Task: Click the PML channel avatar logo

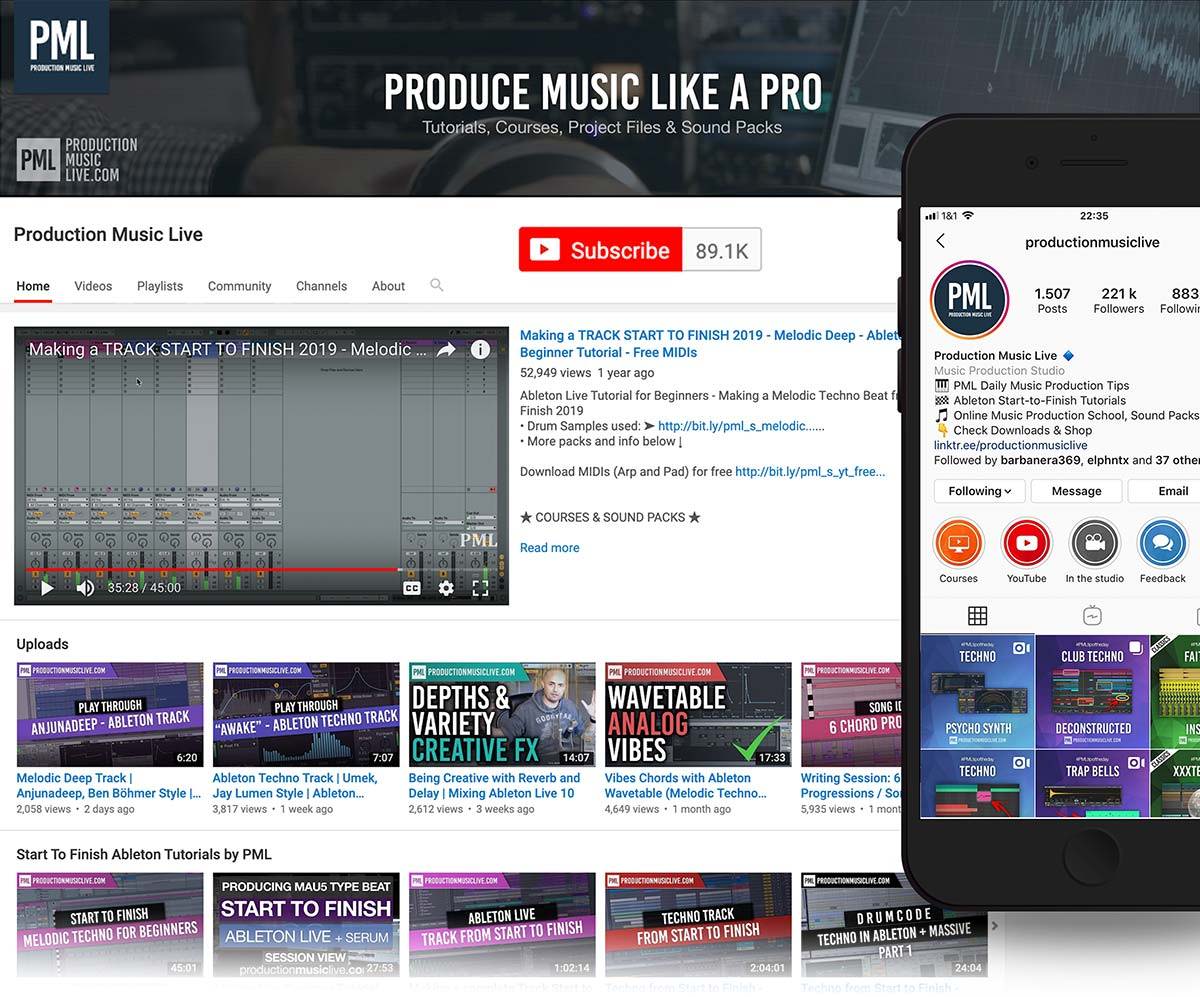Action: tap(62, 47)
